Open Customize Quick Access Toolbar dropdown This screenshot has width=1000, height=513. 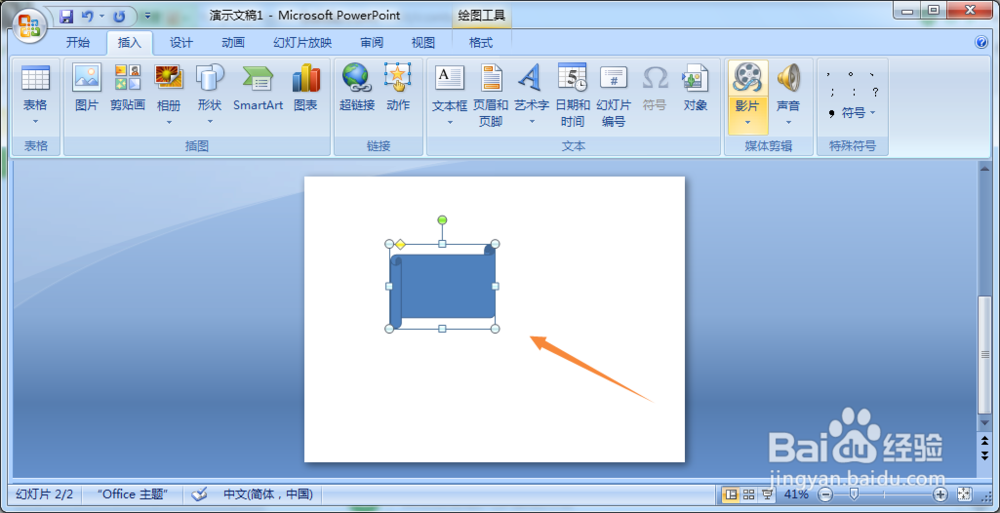click(147, 15)
